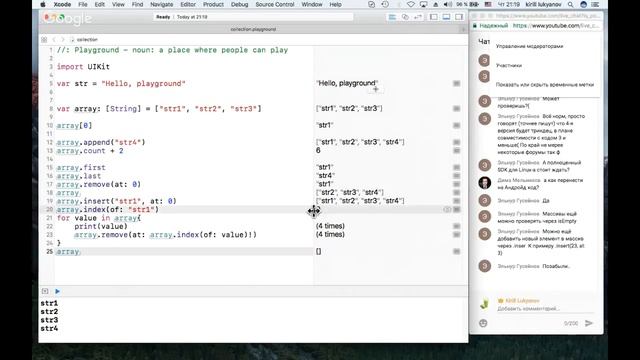Click the result value 6
This screenshot has width=640, height=360.
tap(318, 151)
